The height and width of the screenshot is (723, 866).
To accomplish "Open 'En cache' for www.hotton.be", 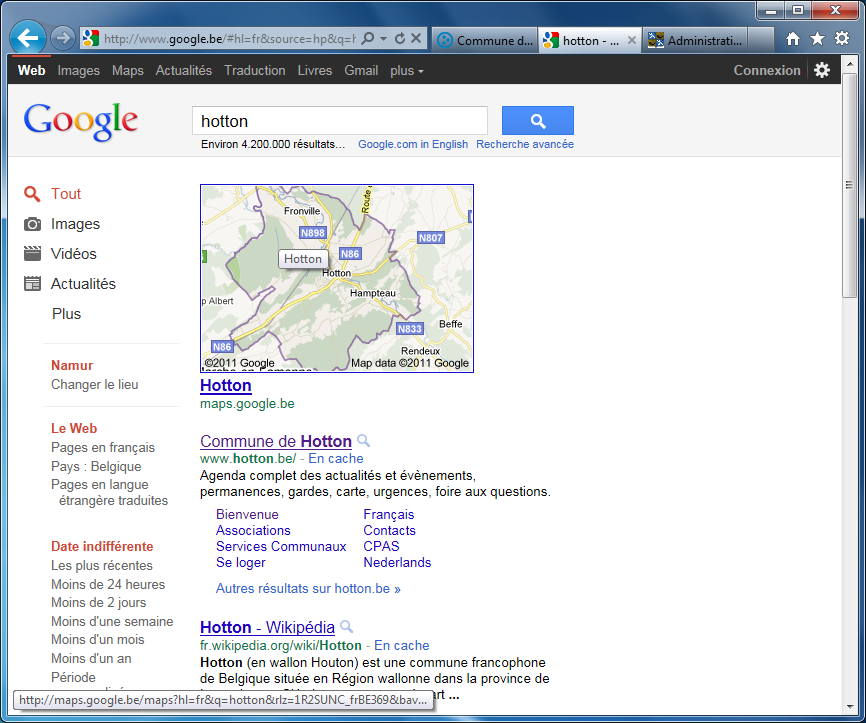I will 336,458.
